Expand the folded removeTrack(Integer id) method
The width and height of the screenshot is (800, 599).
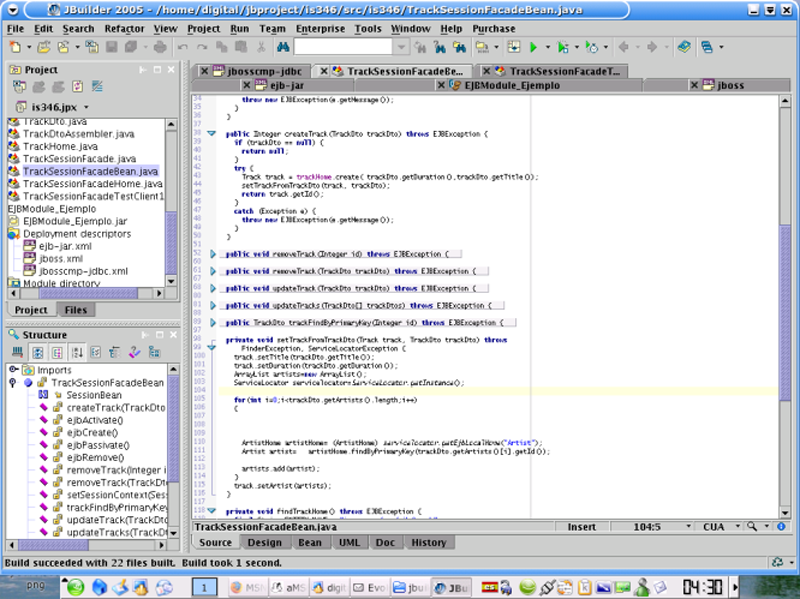(212, 255)
